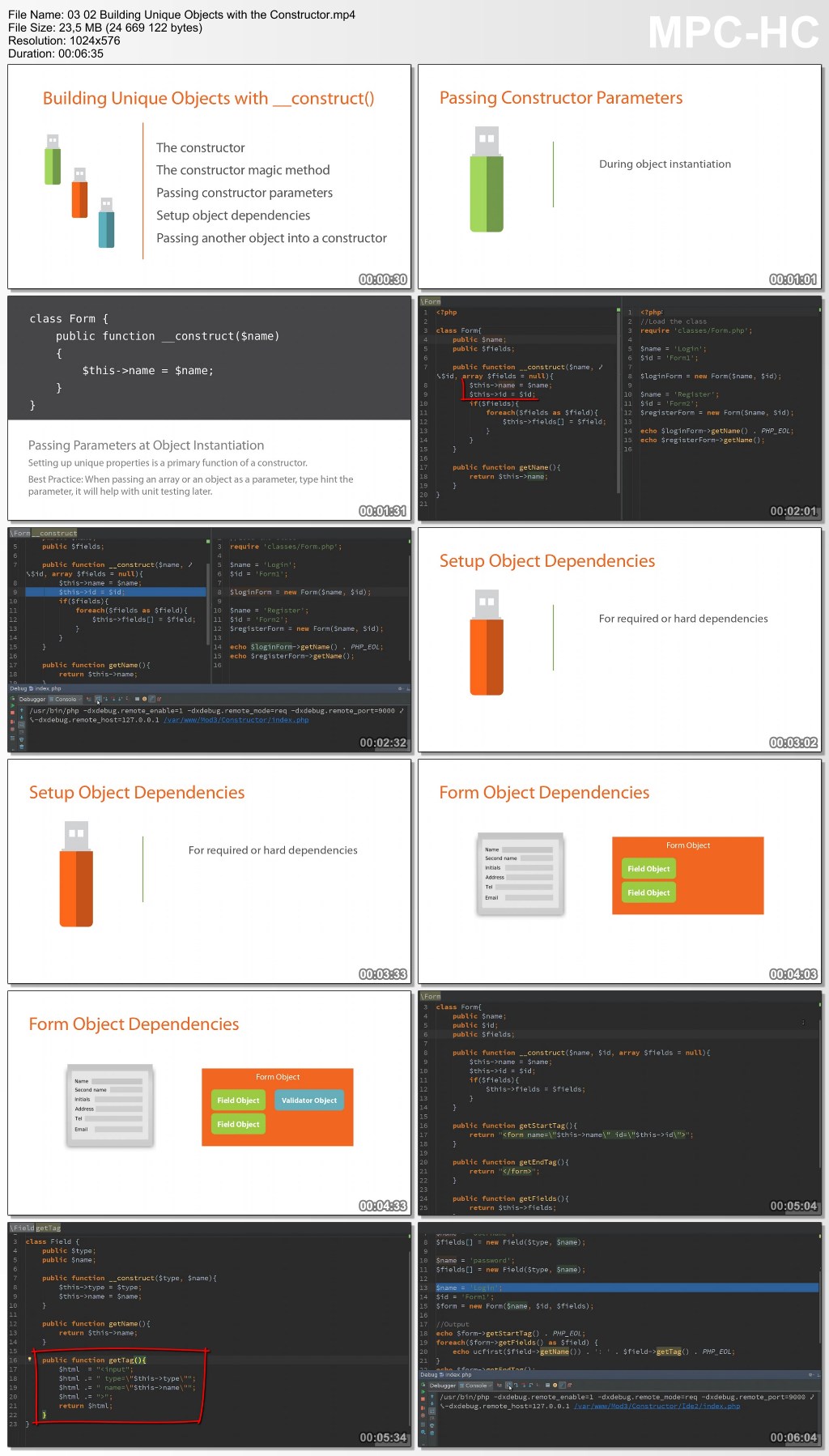Click the green USB stick on title slide
829x1456 pixels.
click(53, 160)
